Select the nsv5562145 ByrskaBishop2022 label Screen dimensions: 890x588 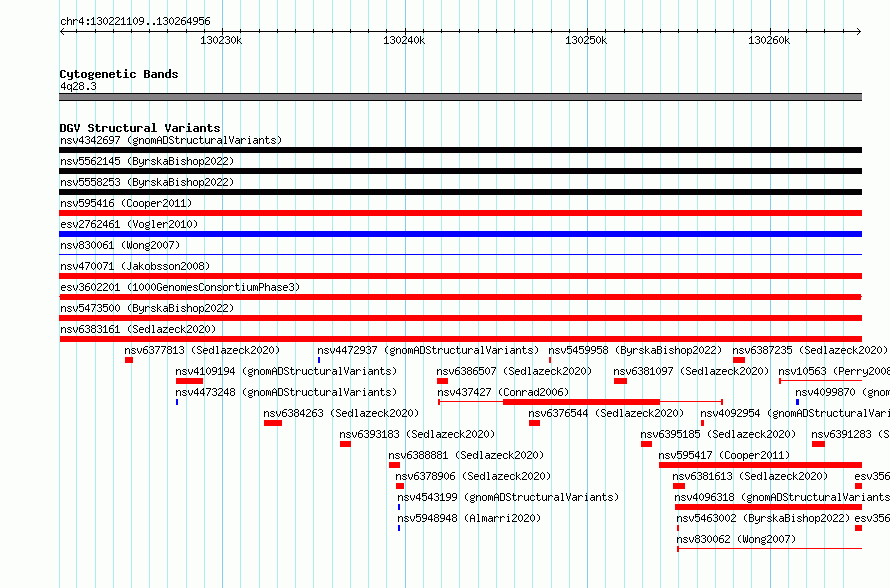point(147,161)
